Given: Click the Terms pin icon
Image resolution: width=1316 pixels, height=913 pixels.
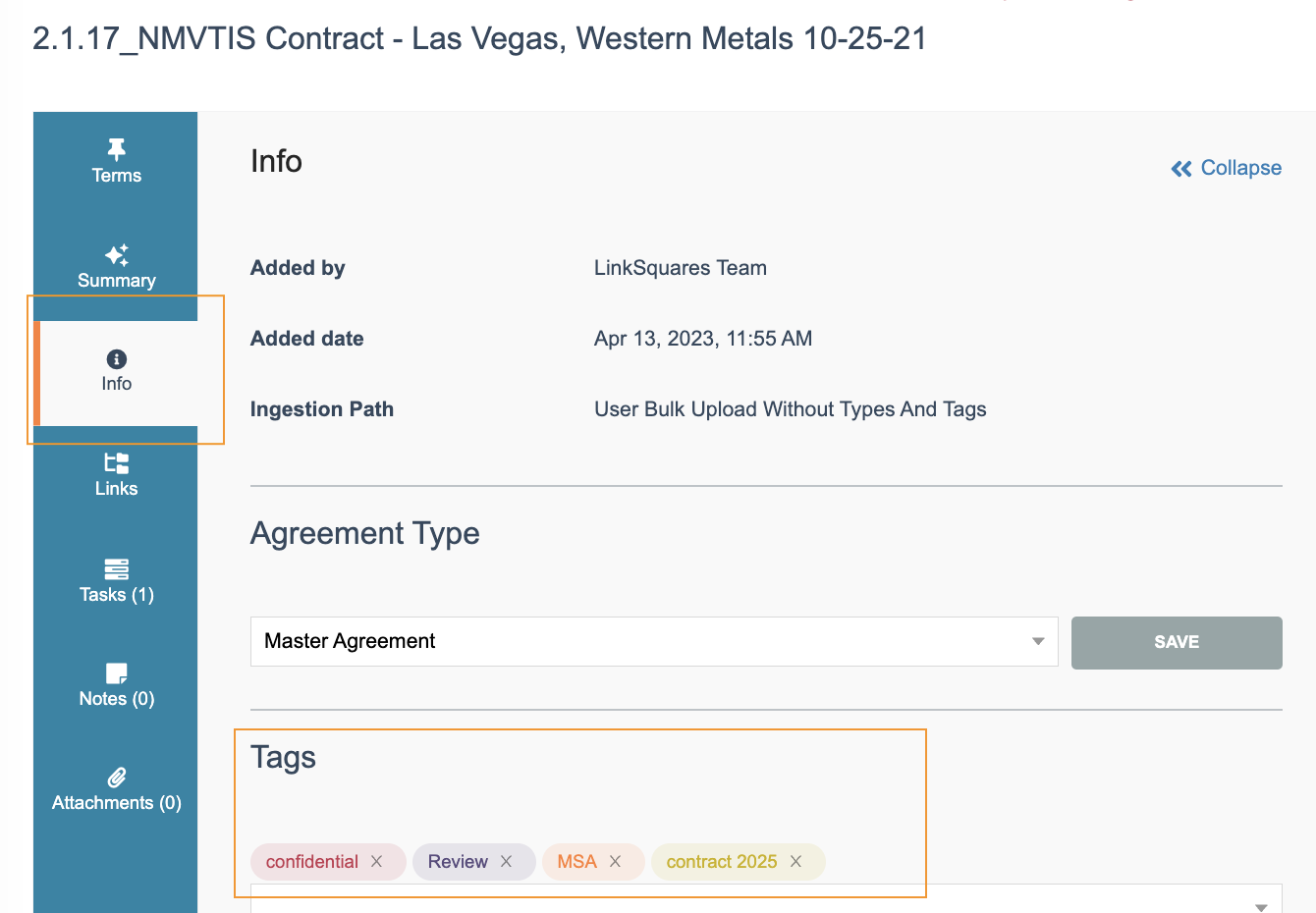Looking at the screenshot, I should 116,149.
